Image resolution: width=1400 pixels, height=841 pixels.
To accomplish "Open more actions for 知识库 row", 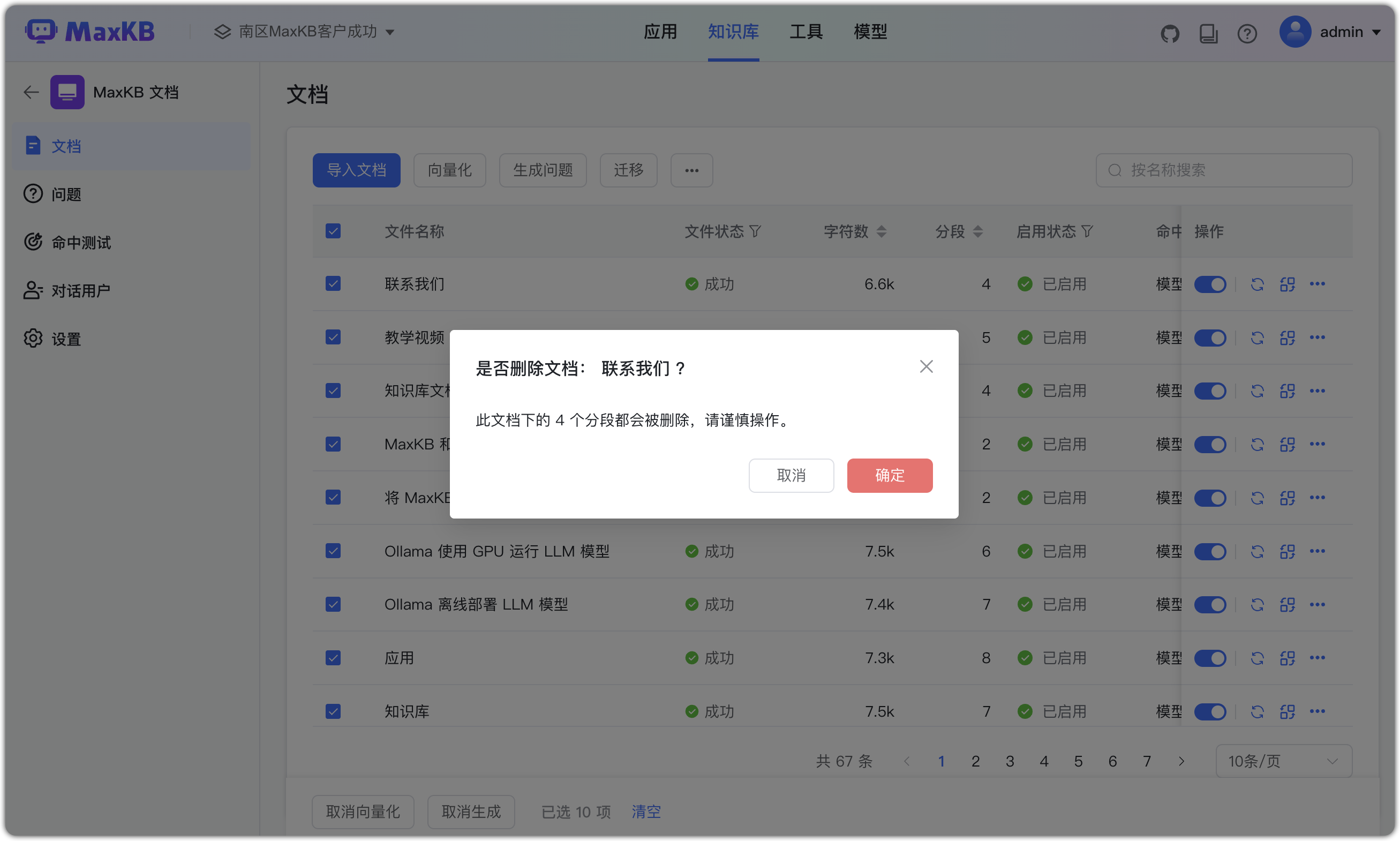I will 1316,711.
